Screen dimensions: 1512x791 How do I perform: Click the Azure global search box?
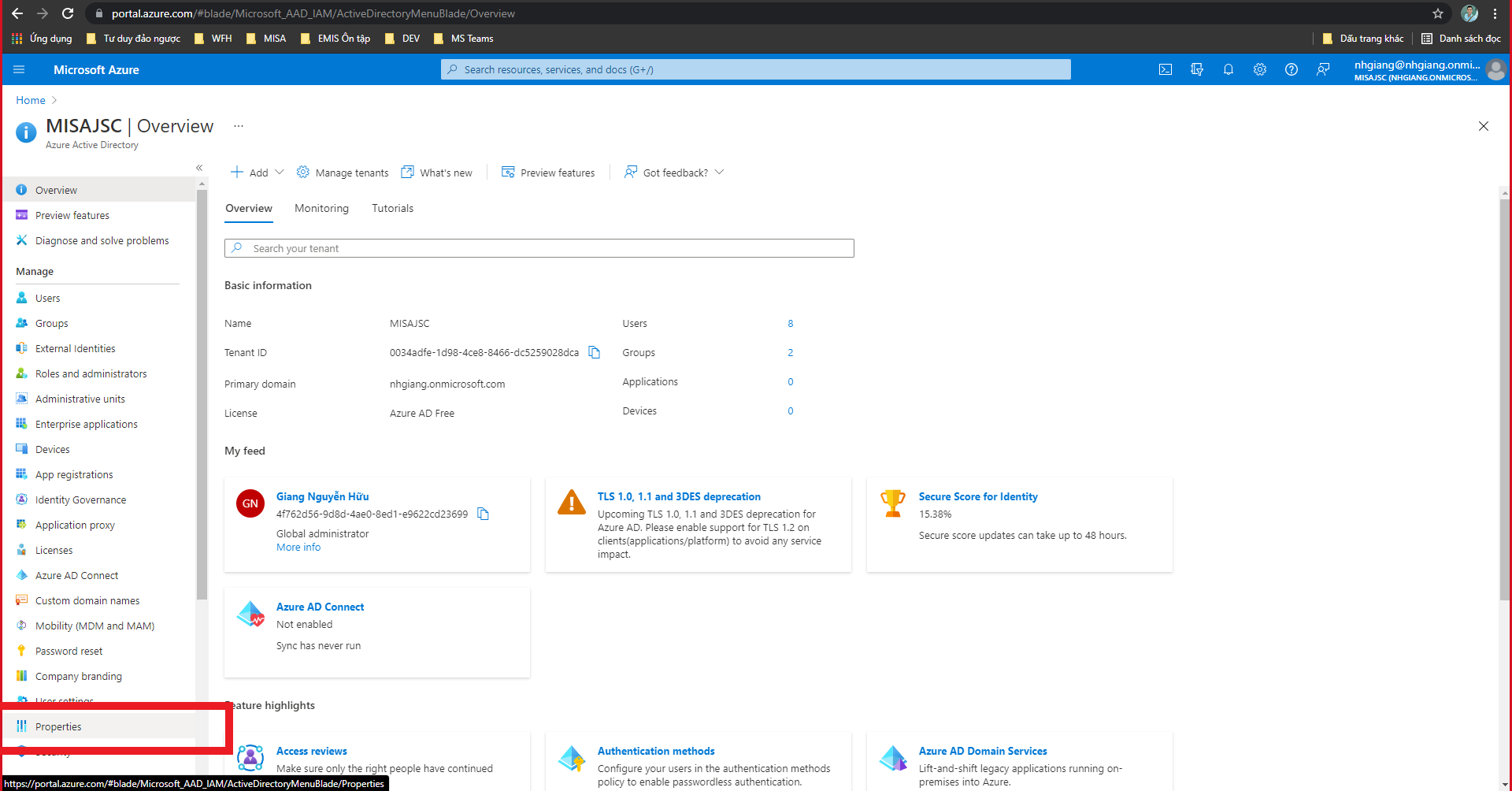[756, 69]
